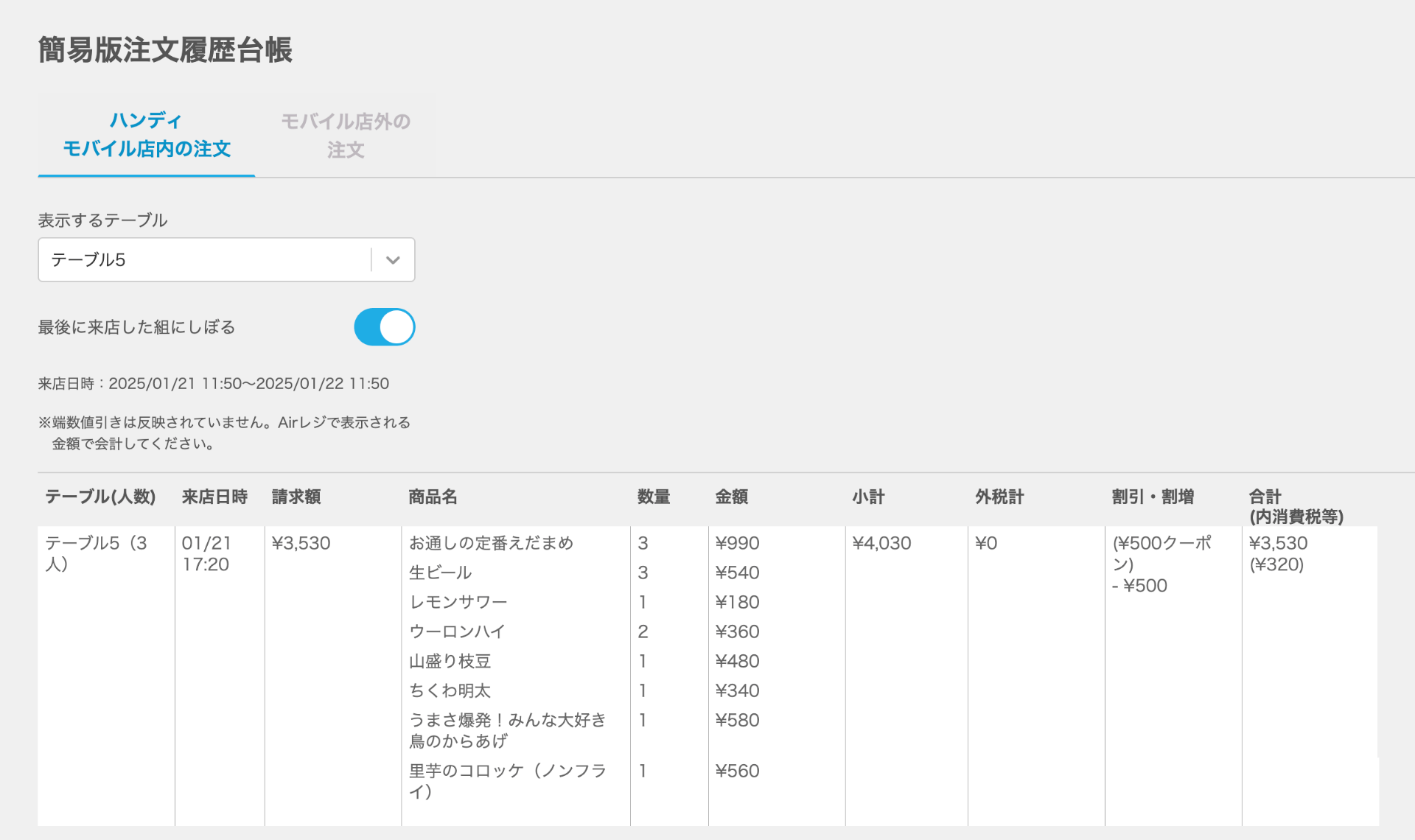This screenshot has width=1415, height=840.
Task: Click the 来店日時 date range text
Action: pyautogui.click(x=214, y=383)
